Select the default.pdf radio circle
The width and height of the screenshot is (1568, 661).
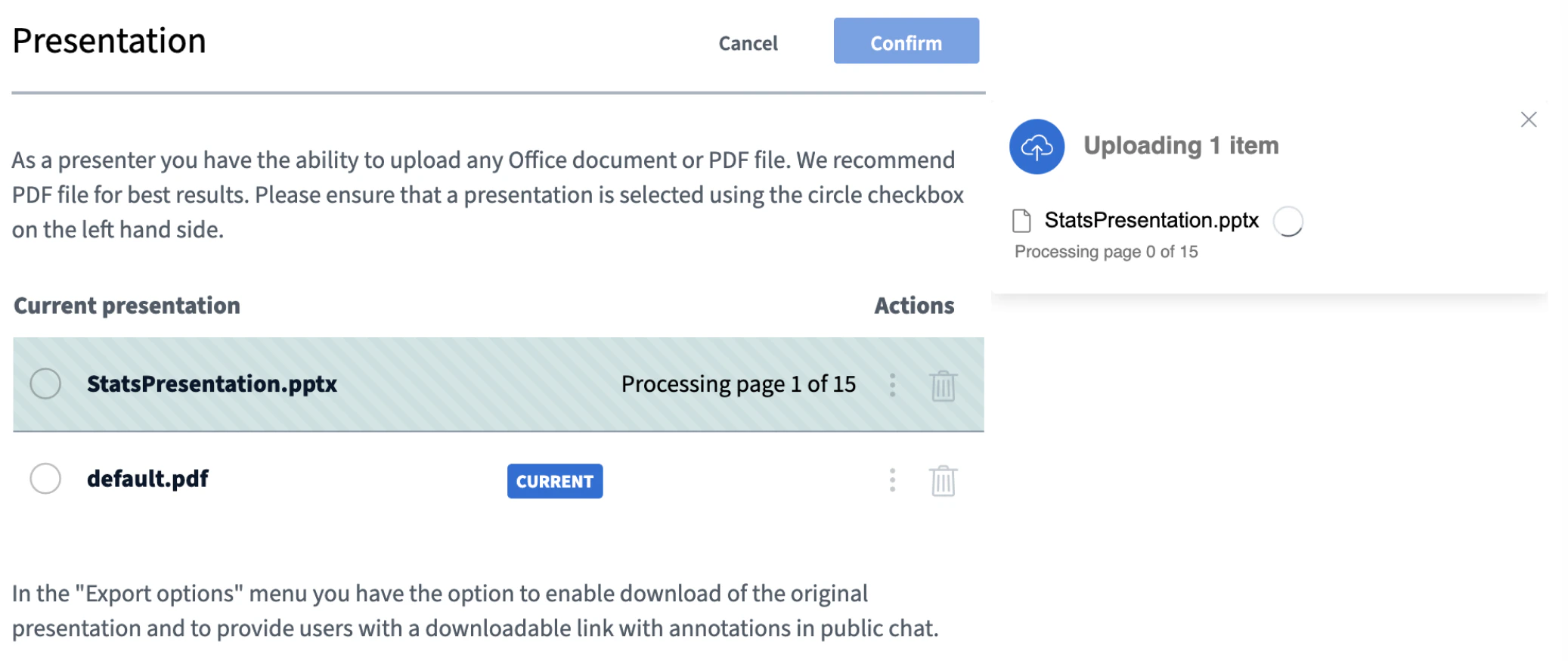point(45,479)
